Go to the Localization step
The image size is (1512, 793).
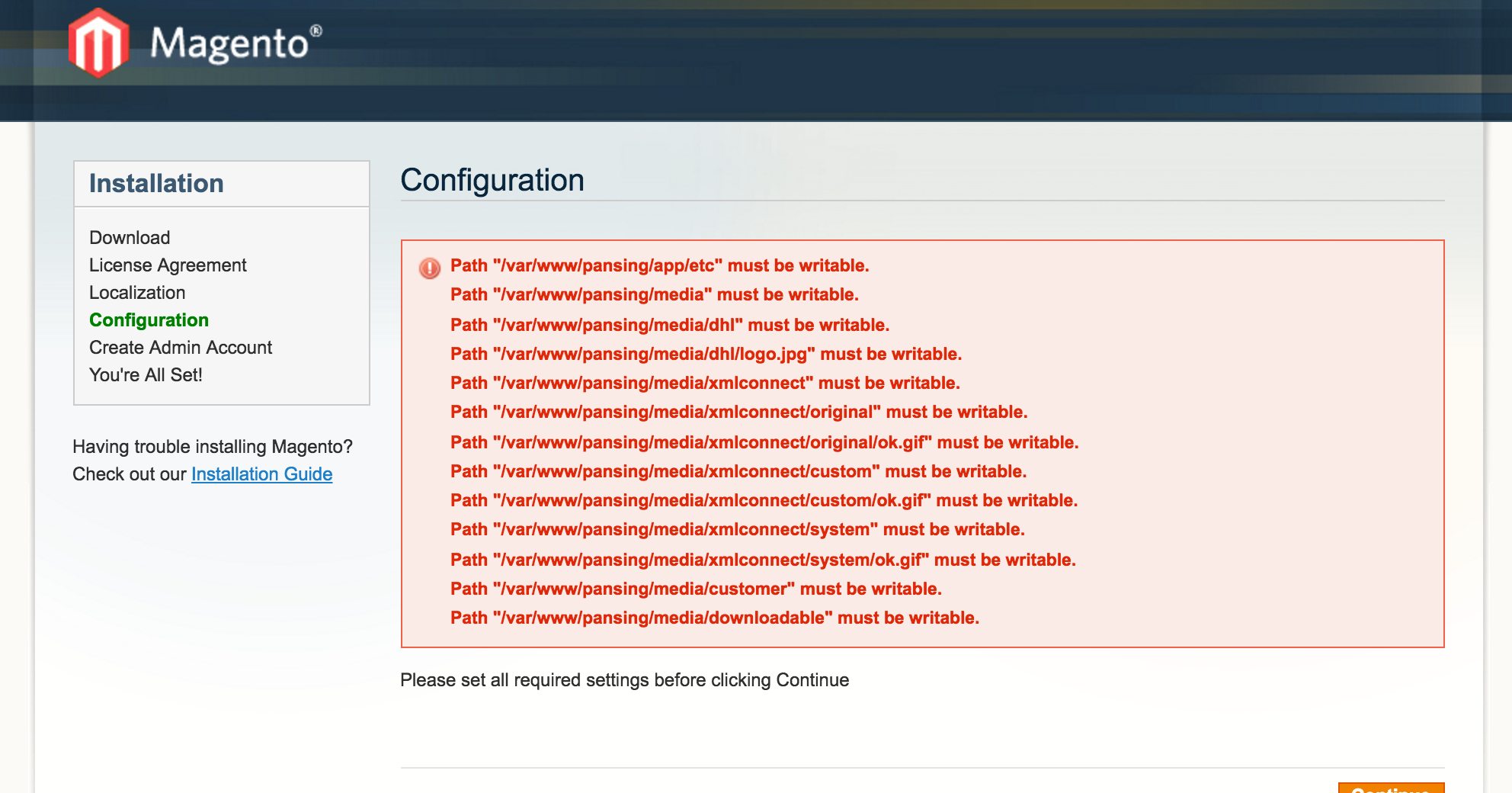(137, 293)
